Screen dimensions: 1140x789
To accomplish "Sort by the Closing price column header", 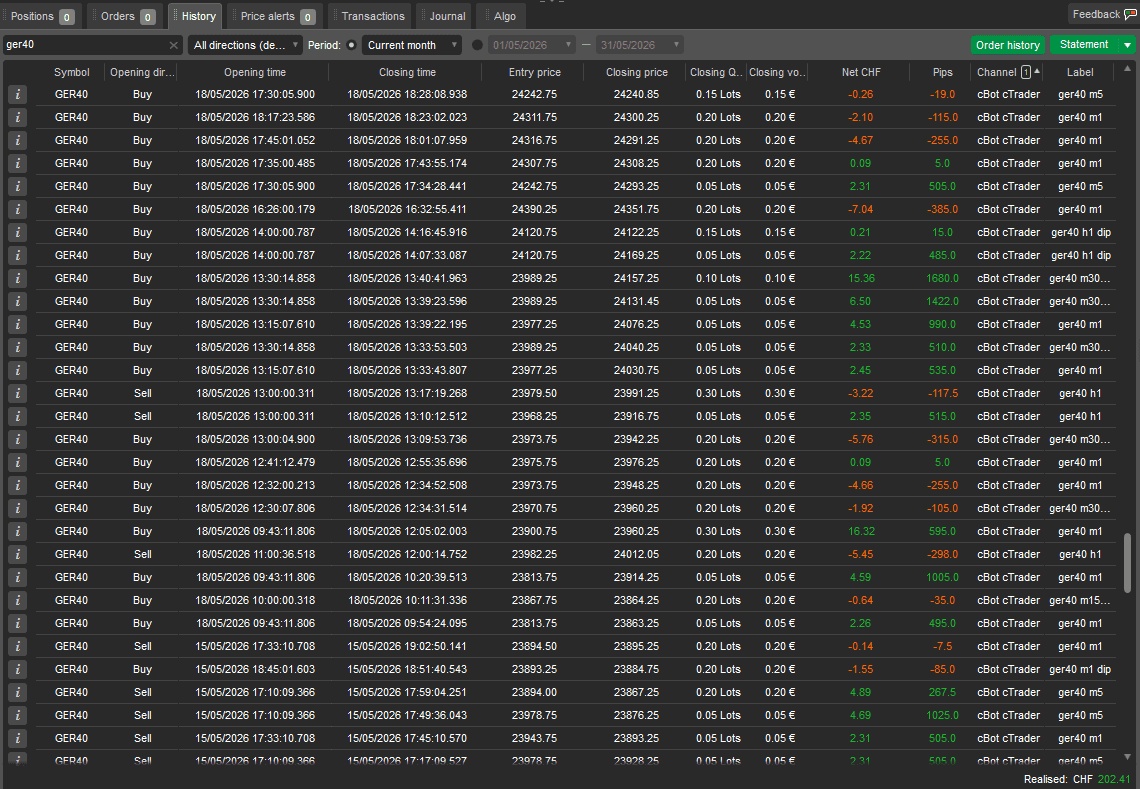I will click(636, 72).
